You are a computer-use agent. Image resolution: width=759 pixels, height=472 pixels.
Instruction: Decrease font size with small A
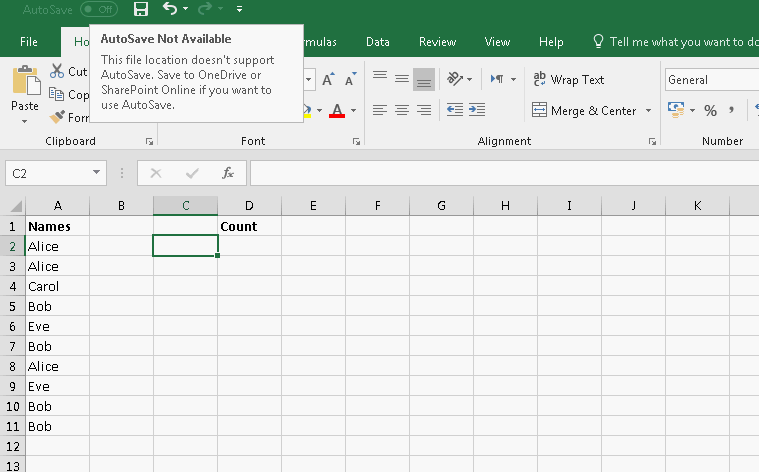(350, 79)
